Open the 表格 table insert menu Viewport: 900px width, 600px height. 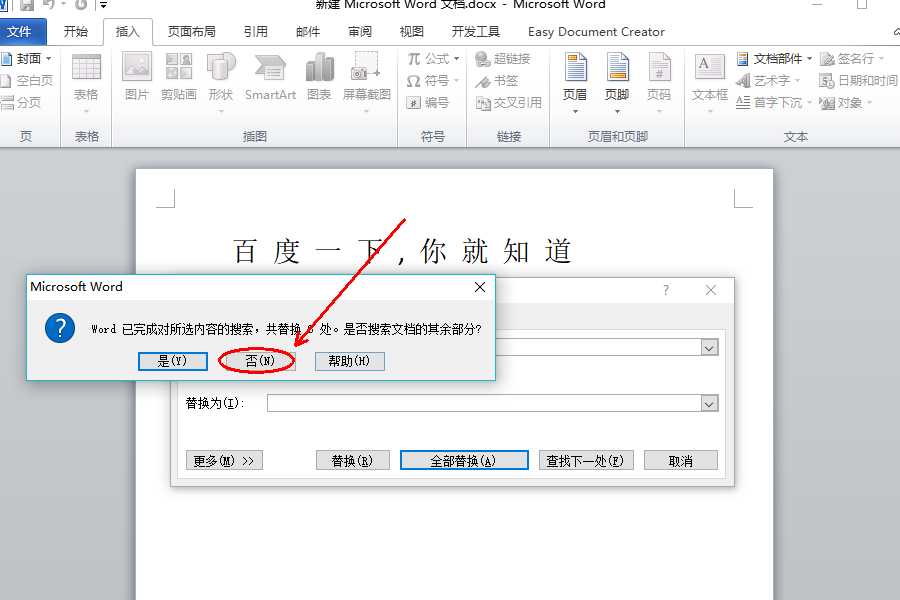coord(86,83)
